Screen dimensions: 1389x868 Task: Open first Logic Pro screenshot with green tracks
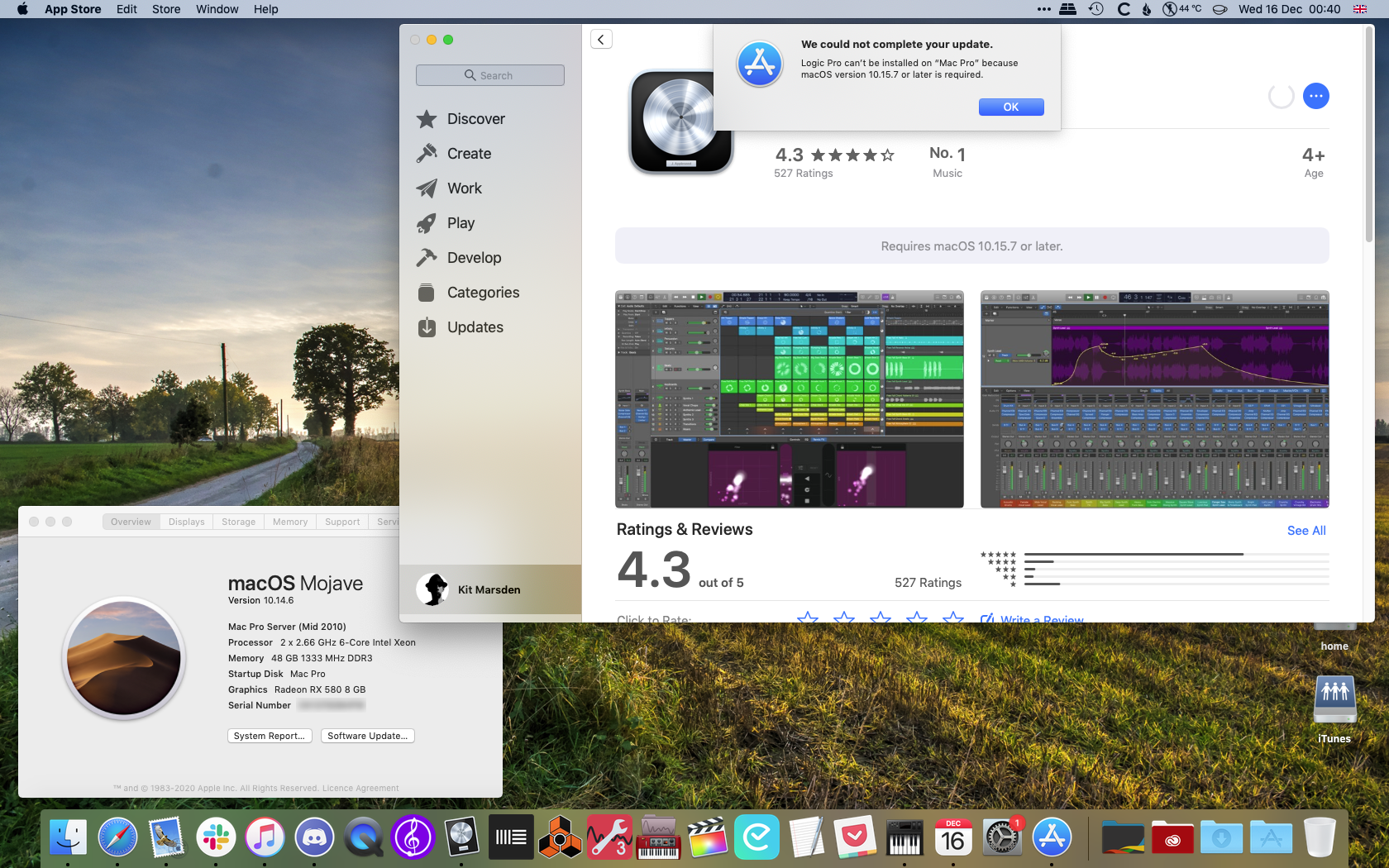(790, 399)
